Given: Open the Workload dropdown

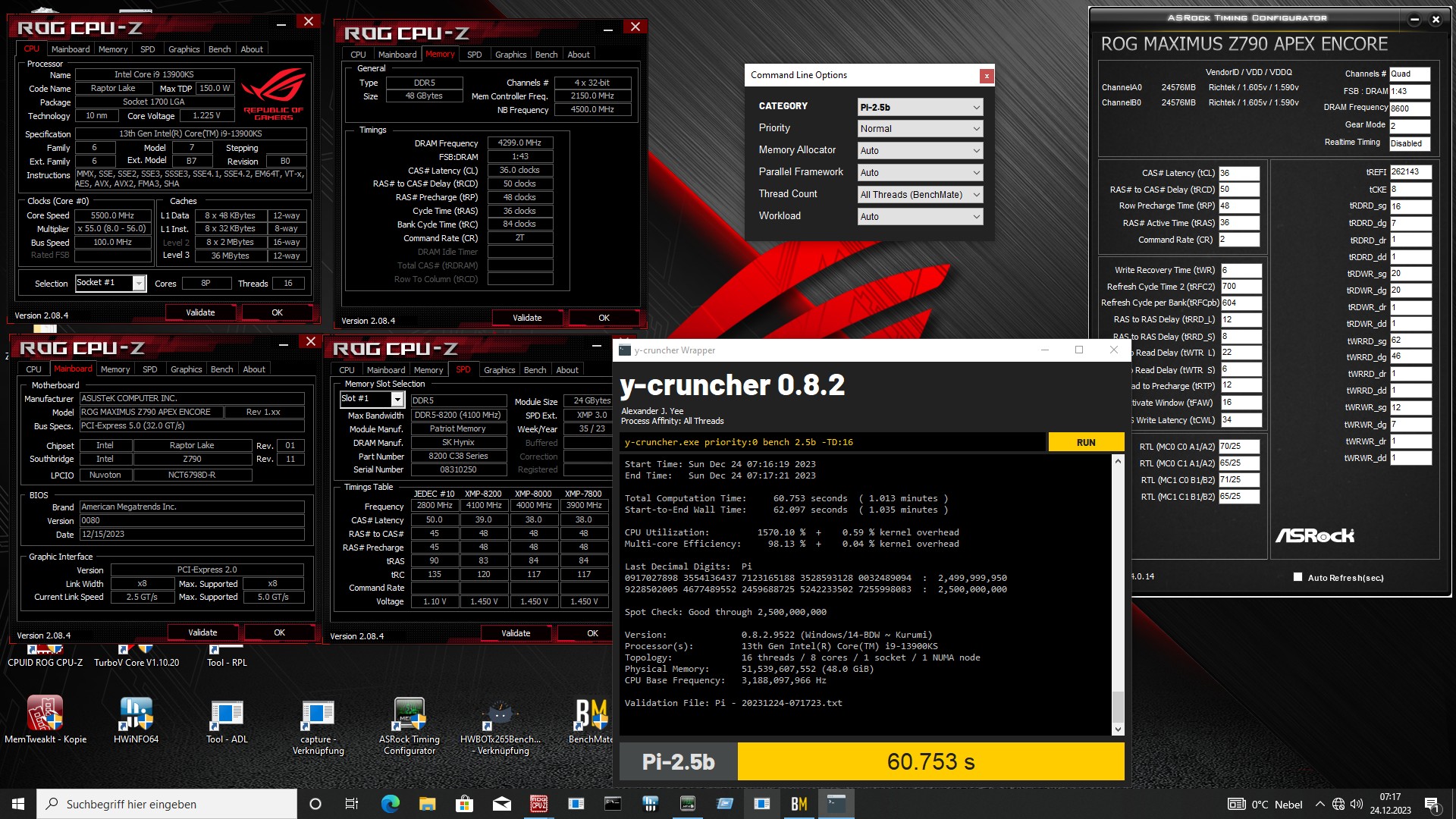Looking at the screenshot, I should pyautogui.click(x=920, y=217).
